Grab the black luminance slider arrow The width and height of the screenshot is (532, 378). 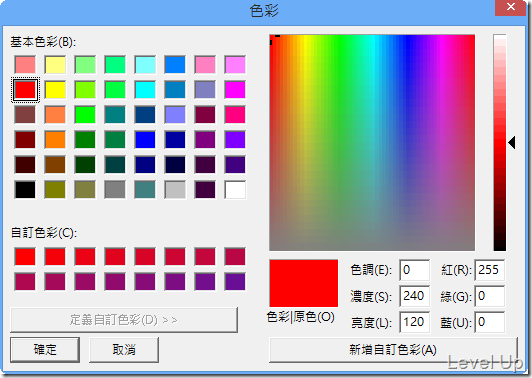pyautogui.click(x=512, y=143)
